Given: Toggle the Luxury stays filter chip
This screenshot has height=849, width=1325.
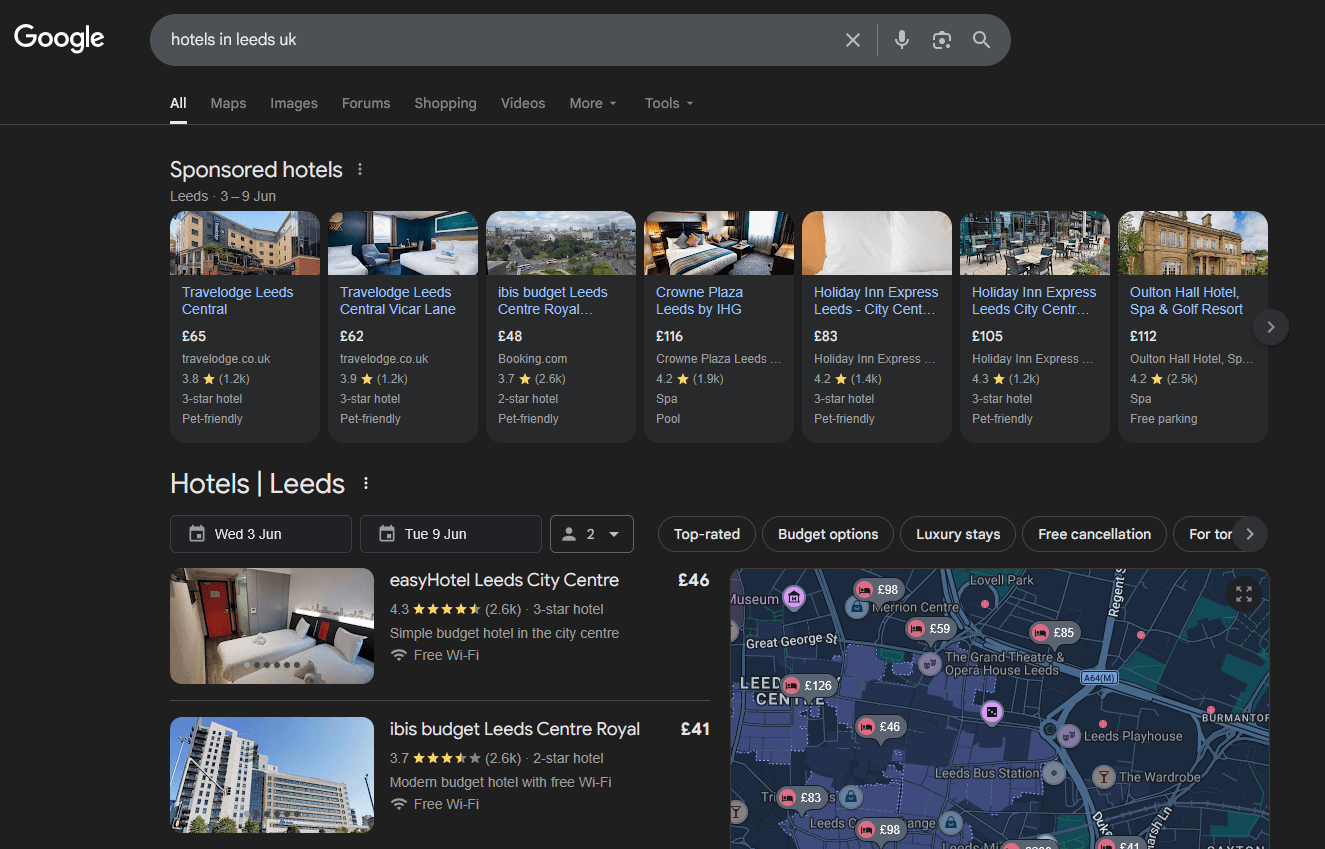Looking at the screenshot, I should tap(957, 534).
